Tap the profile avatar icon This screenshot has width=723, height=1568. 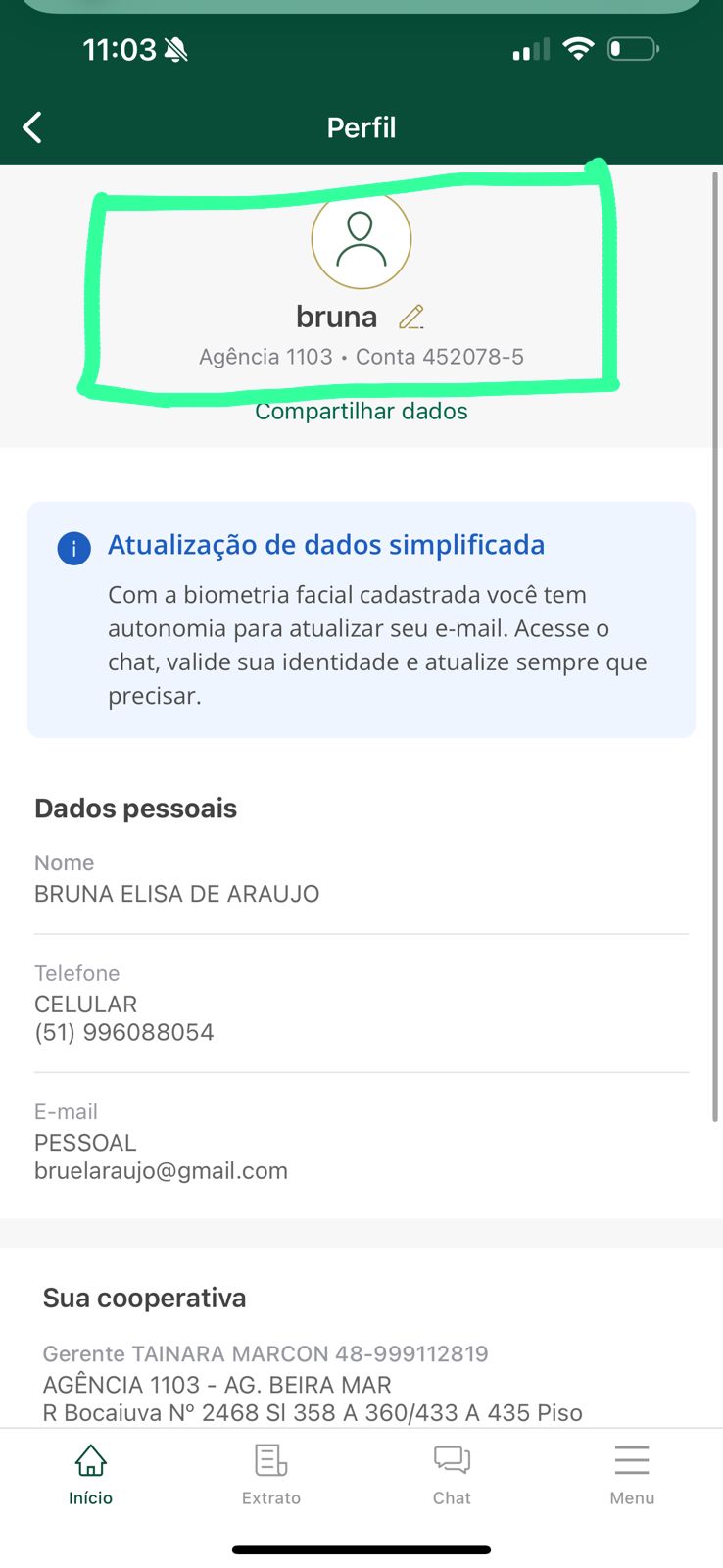click(361, 239)
